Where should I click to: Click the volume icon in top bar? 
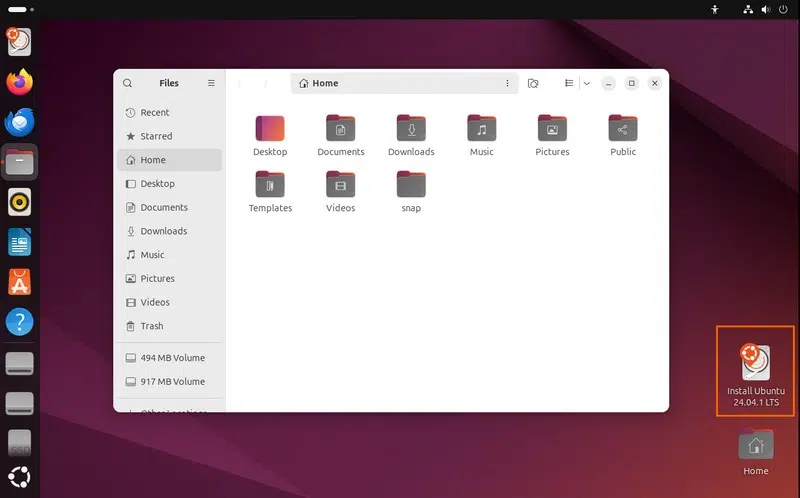pos(766,9)
